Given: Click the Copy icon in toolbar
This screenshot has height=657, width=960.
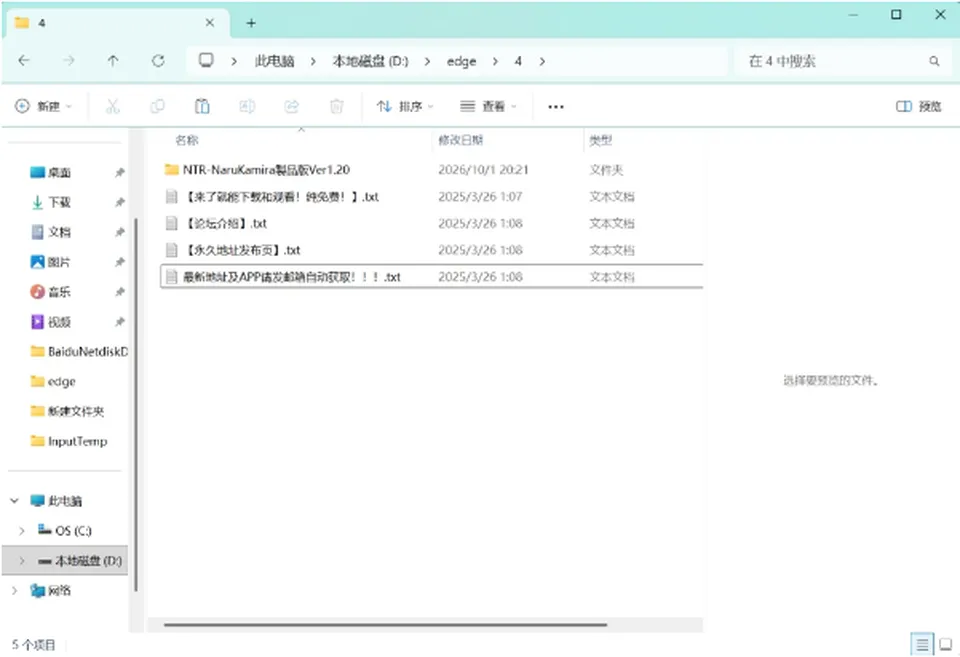Looking at the screenshot, I should pyautogui.click(x=157, y=107).
